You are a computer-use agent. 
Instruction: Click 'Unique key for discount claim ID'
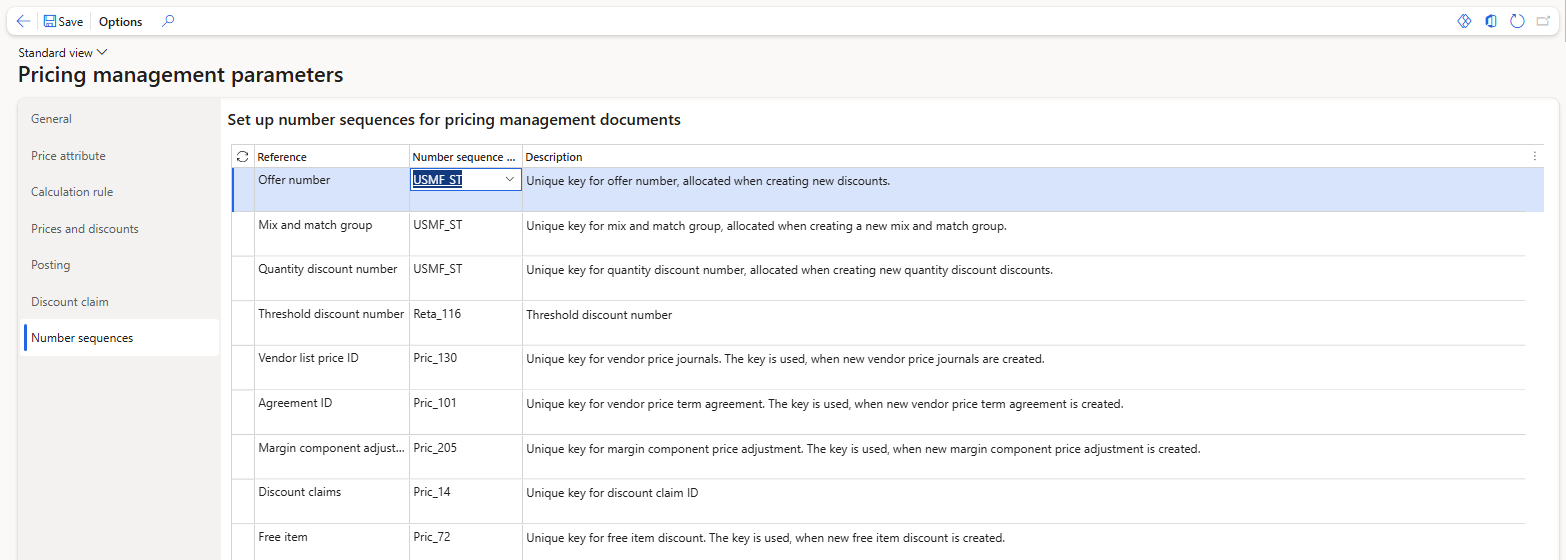(x=612, y=493)
